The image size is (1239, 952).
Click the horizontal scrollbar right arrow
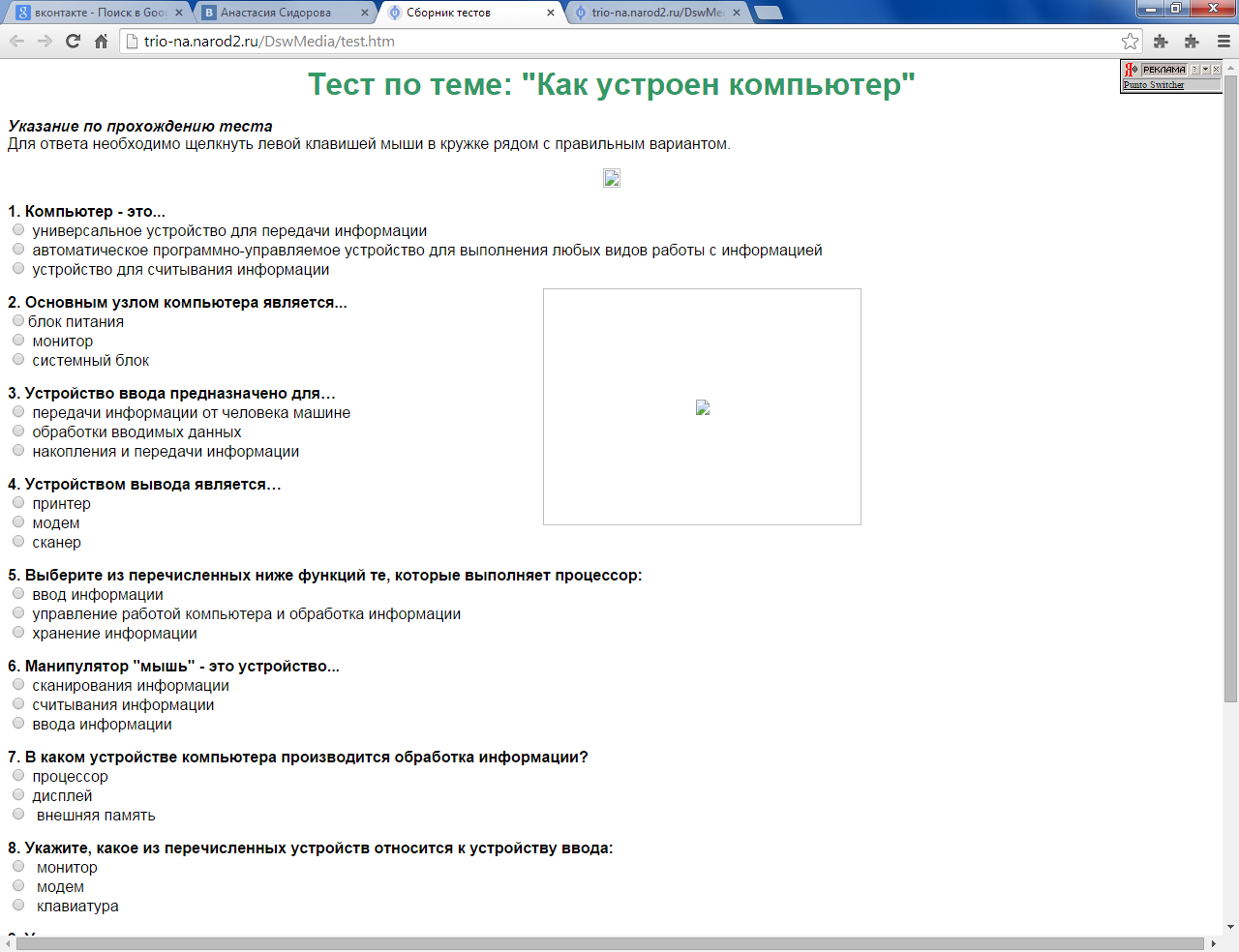point(1214,943)
